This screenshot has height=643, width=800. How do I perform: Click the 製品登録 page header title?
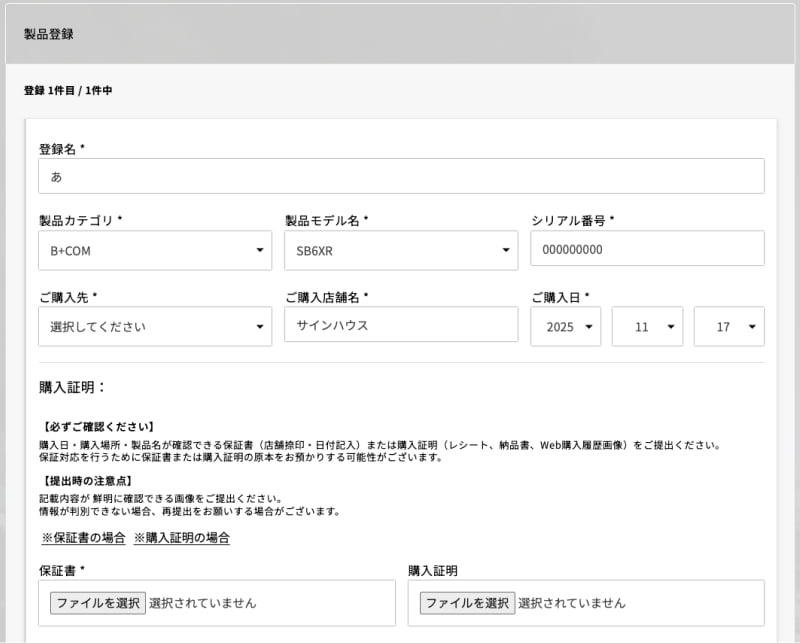49,34
